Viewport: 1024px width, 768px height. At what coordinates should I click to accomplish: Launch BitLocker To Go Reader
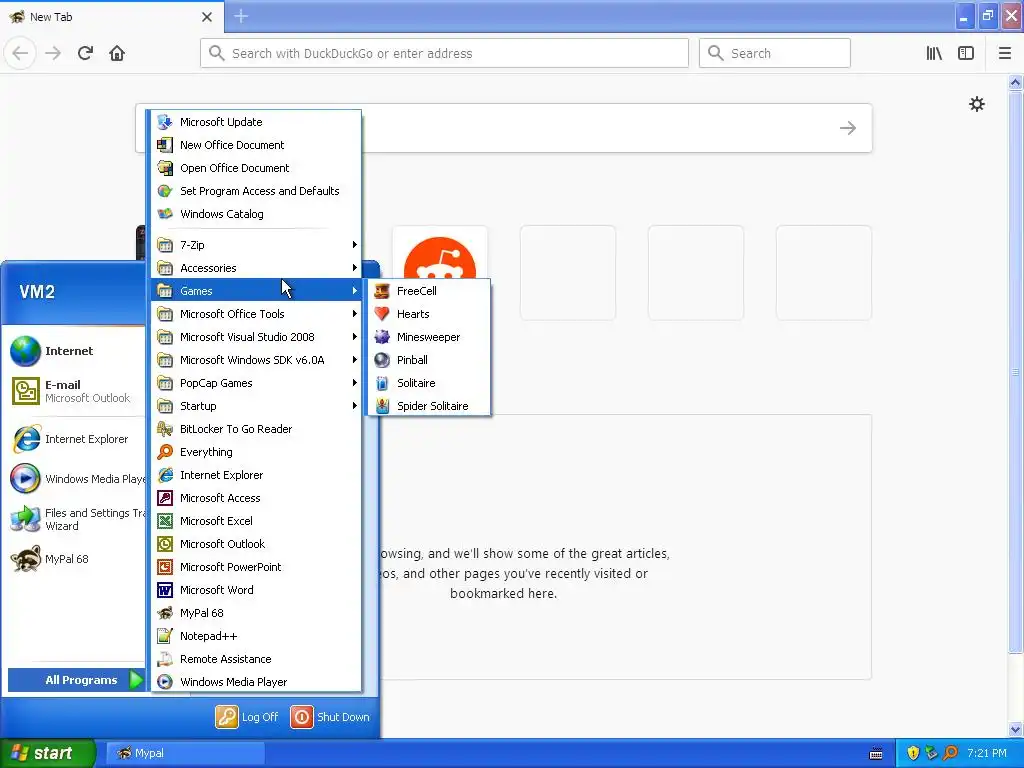tap(256, 429)
